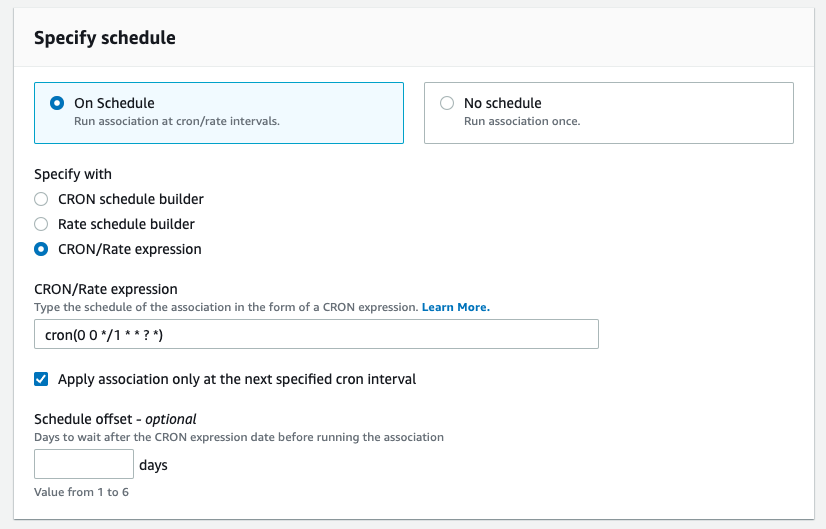Image resolution: width=826 pixels, height=529 pixels.
Task: Open the Learn More link
Action: click(x=455, y=307)
